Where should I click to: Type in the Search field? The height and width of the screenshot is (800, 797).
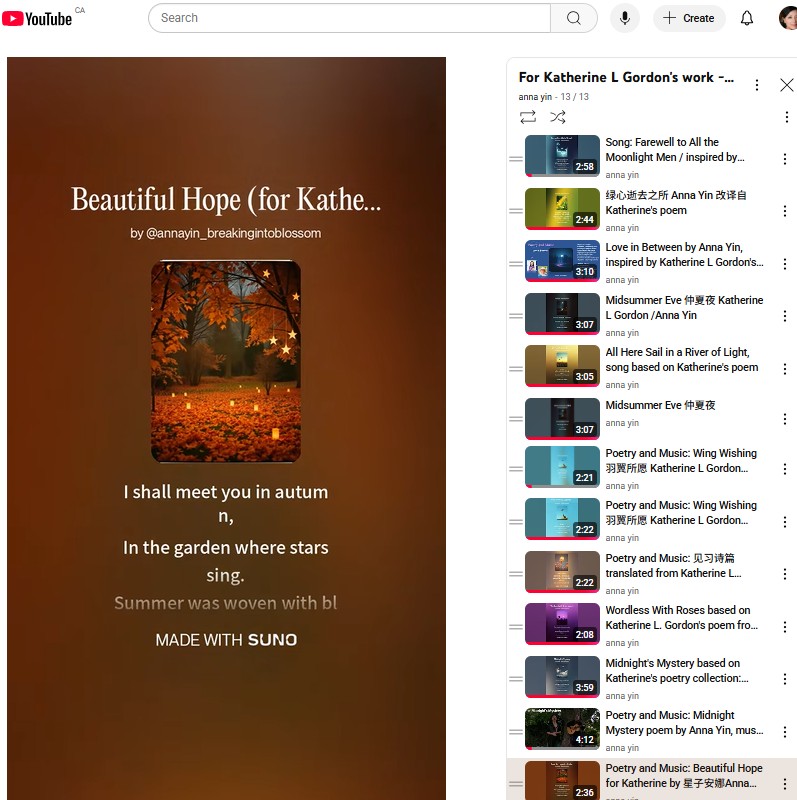click(350, 18)
